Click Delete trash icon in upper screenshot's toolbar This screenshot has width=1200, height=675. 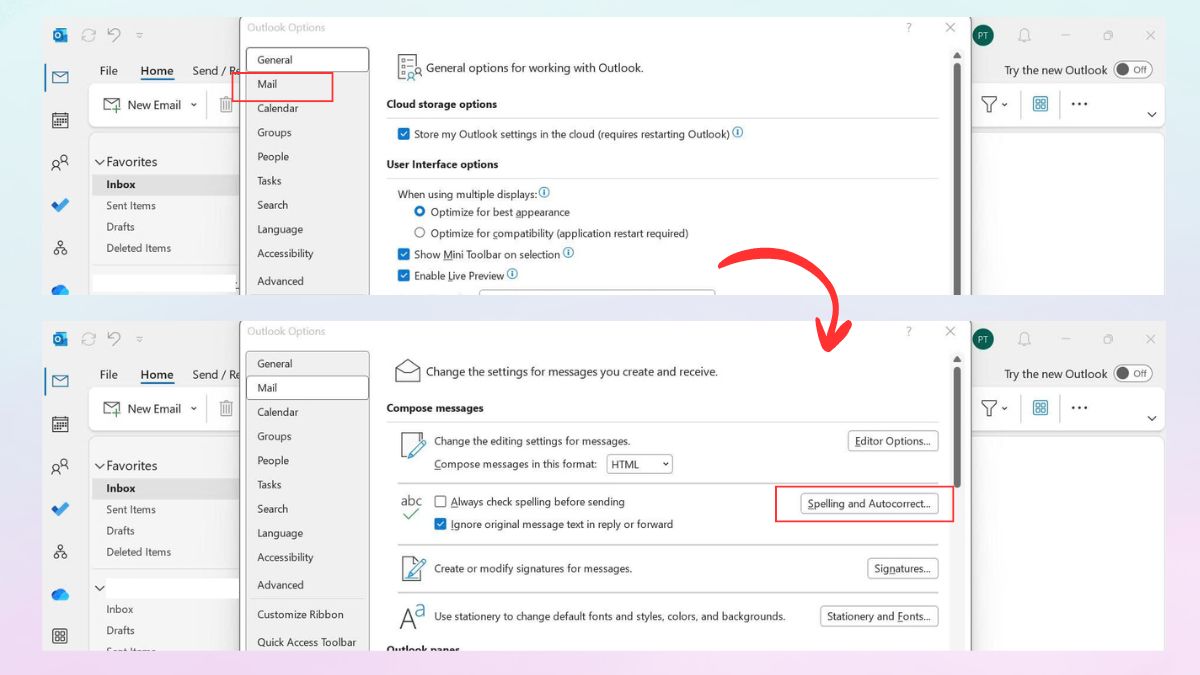(x=226, y=104)
